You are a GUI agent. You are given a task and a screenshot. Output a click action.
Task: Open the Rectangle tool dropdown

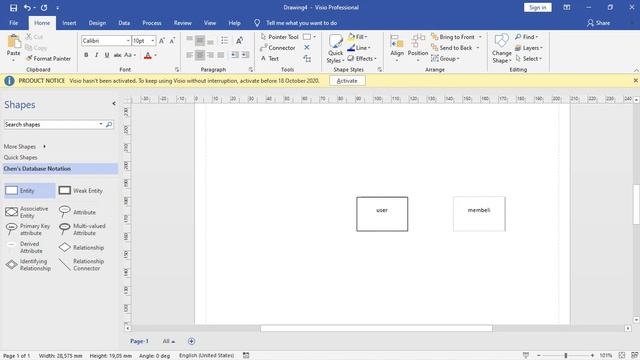314,37
